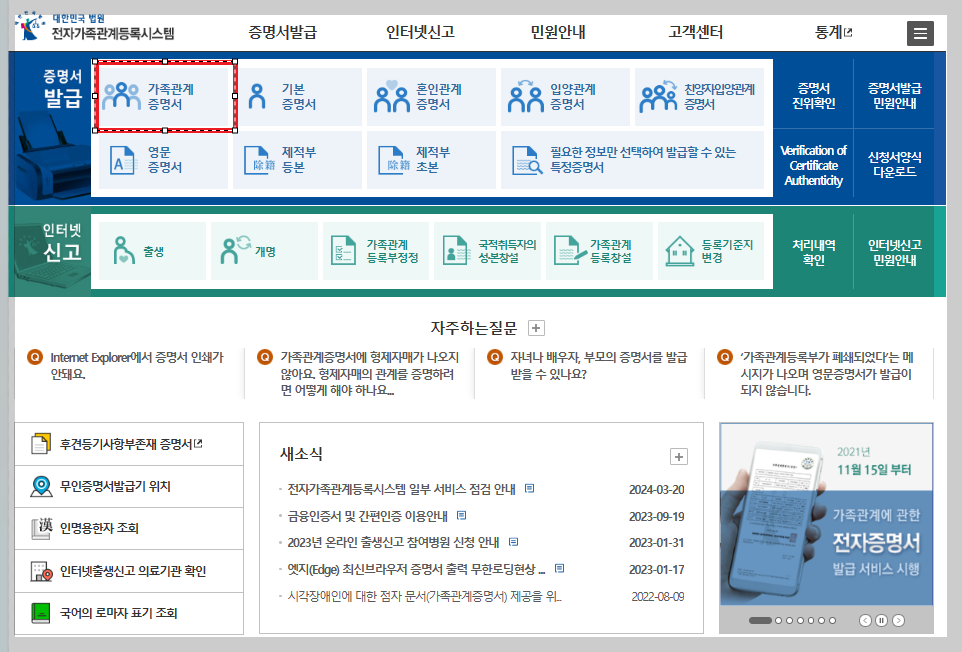Select the second carousel pagination dot
Image resolution: width=962 pixels, height=652 pixels.
coord(778,620)
